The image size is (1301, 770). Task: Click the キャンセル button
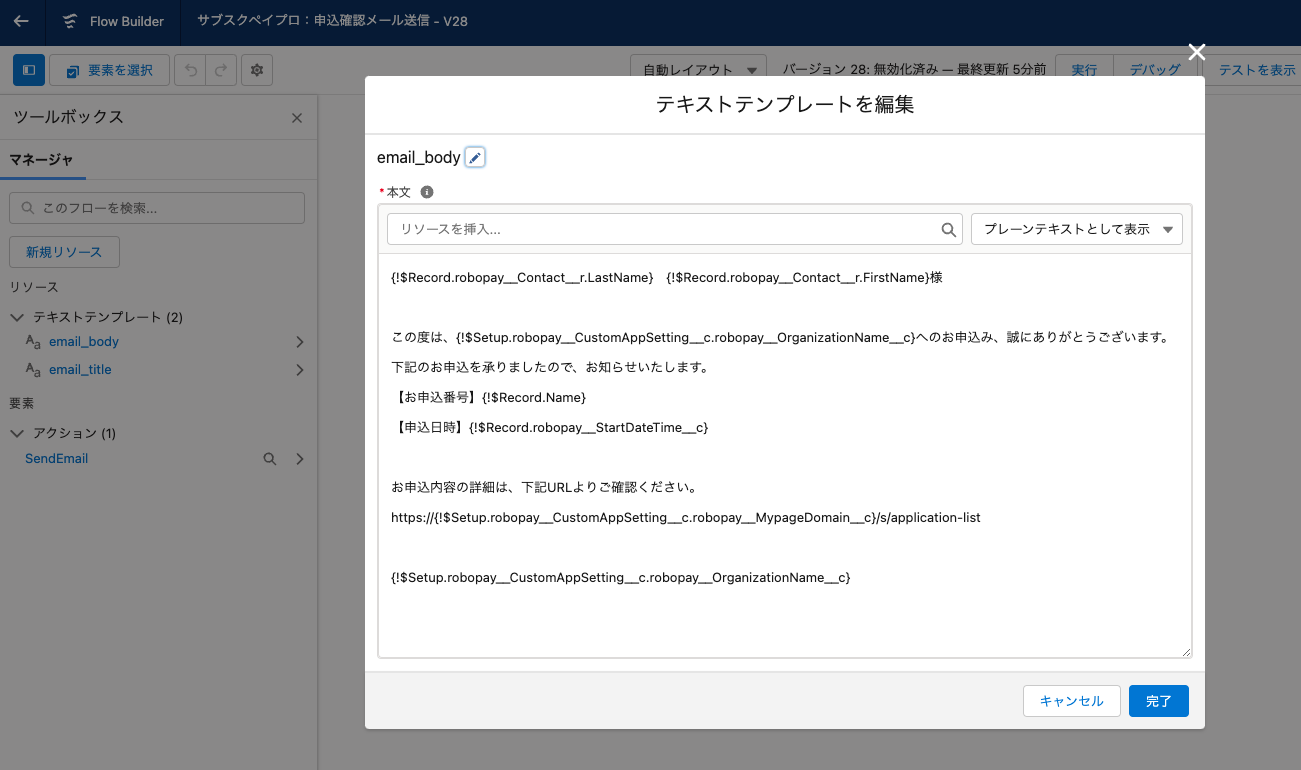coord(1071,701)
